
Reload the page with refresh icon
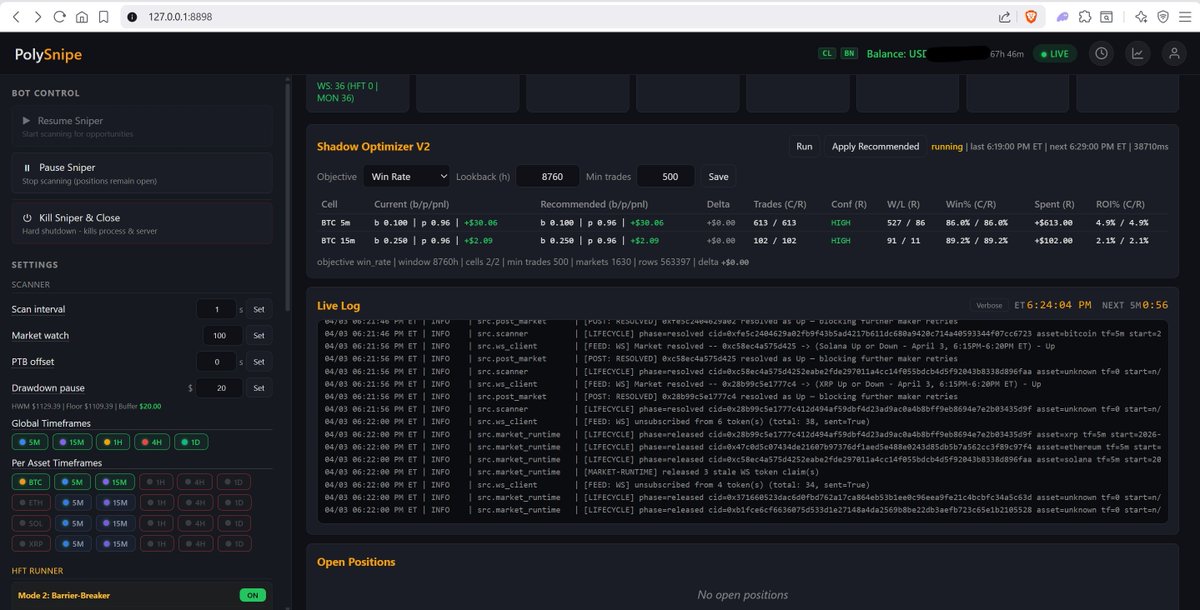[60, 17]
